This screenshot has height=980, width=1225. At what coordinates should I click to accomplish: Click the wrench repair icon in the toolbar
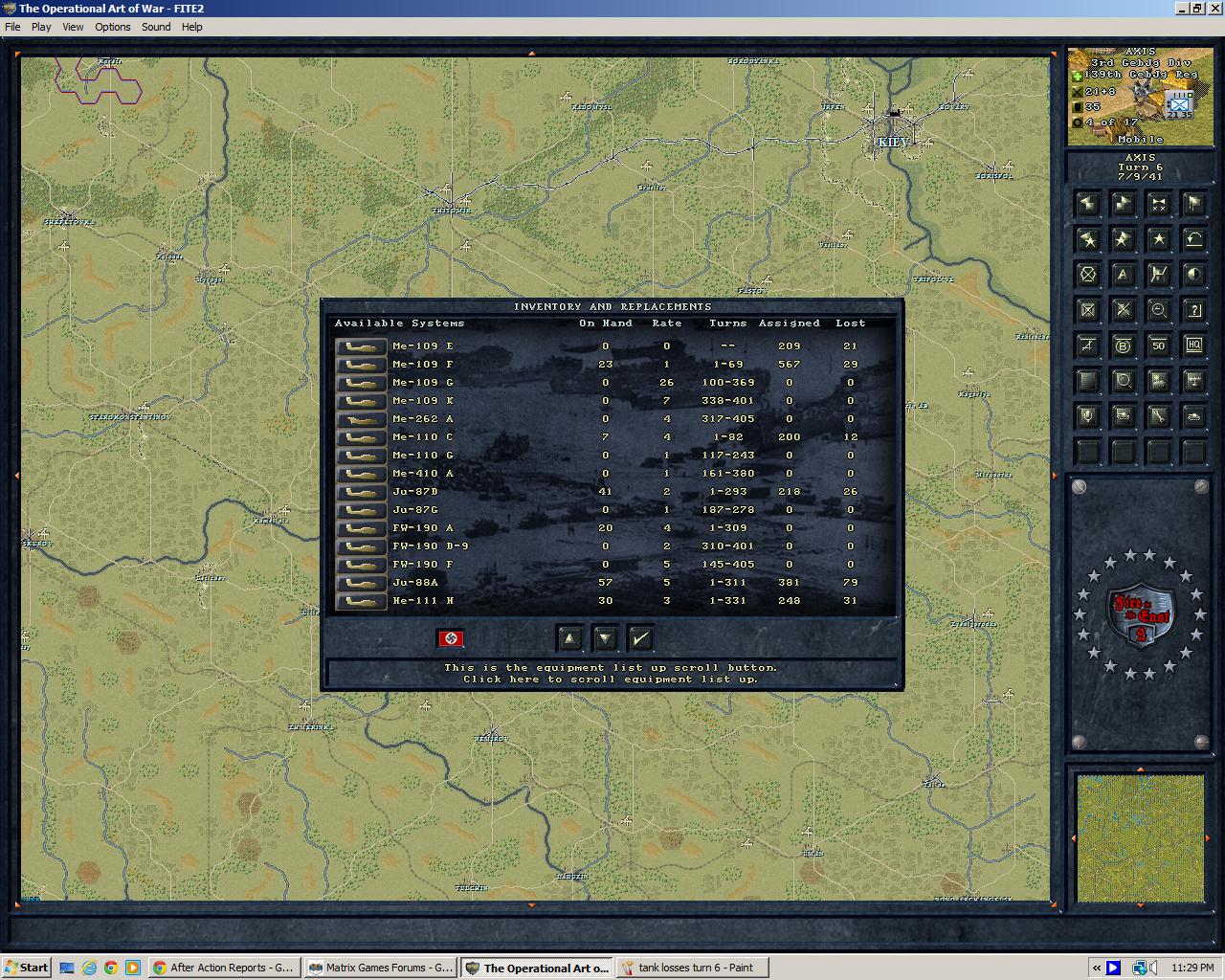(x=1159, y=416)
